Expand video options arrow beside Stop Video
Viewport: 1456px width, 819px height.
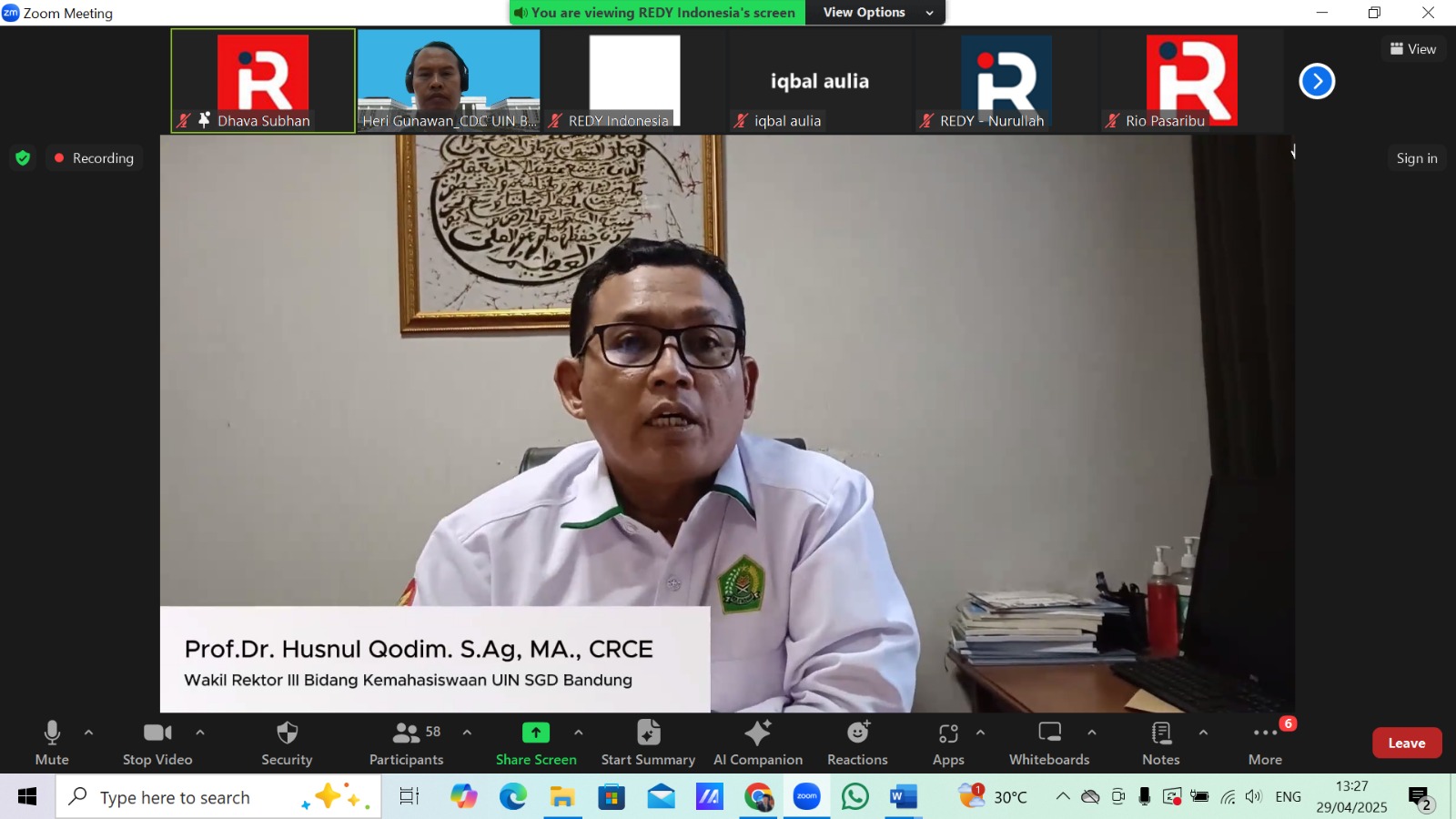(200, 733)
